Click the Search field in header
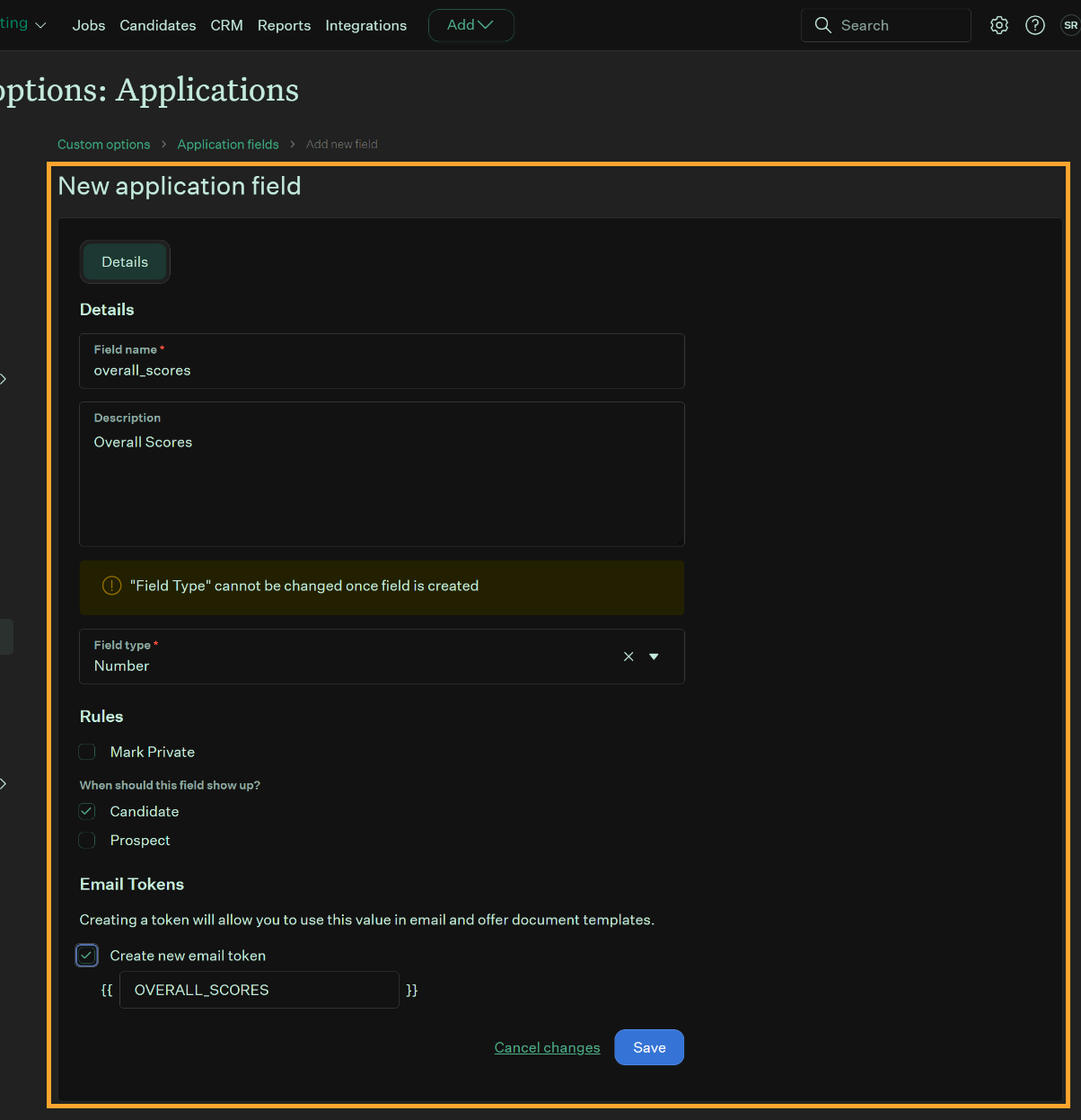This screenshot has height=1120, width=1081. point(886,25)
